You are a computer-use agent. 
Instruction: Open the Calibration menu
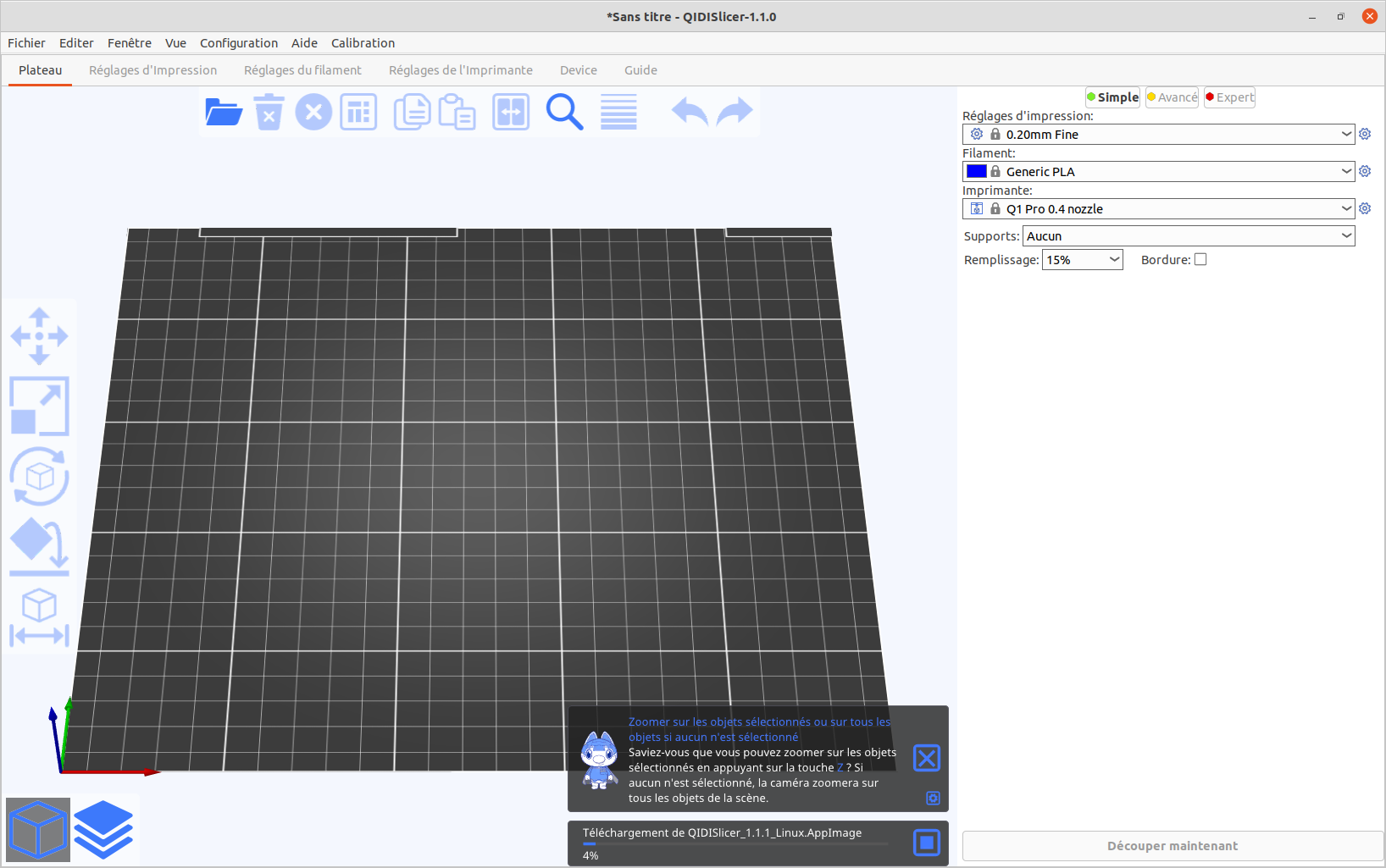coord(363,43)
